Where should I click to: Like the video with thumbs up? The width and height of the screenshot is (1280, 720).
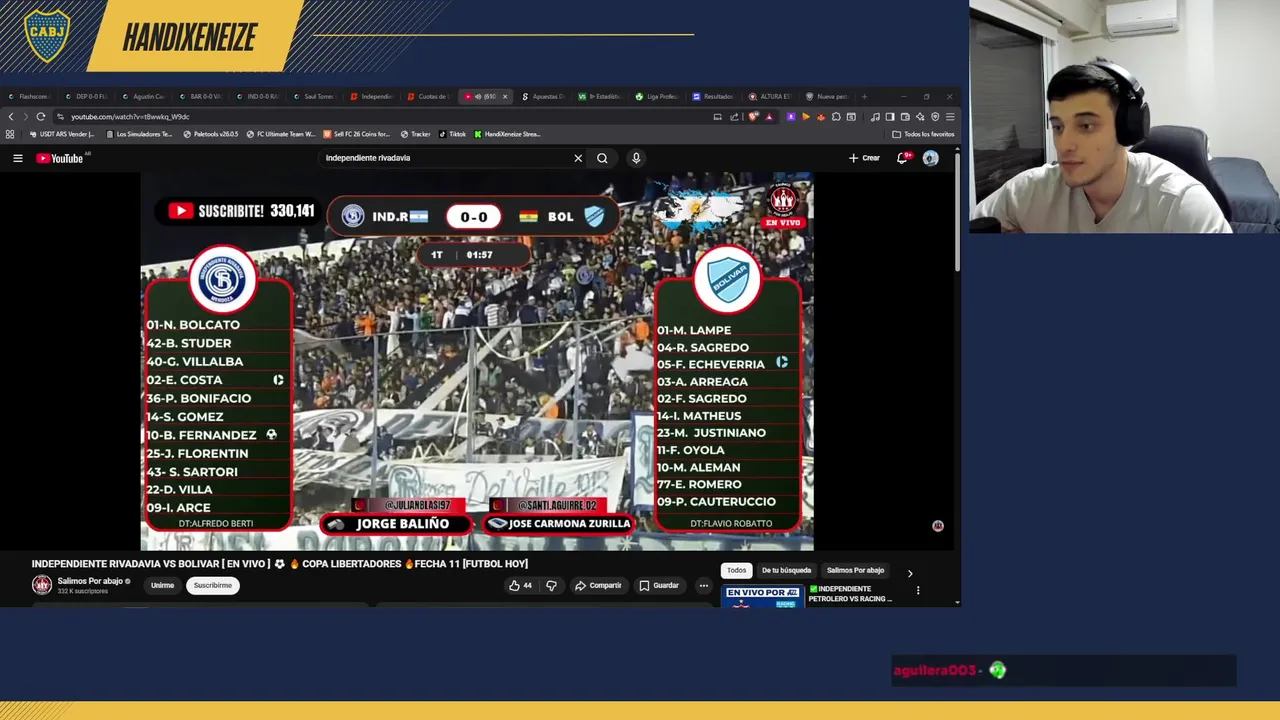point(520,586)
